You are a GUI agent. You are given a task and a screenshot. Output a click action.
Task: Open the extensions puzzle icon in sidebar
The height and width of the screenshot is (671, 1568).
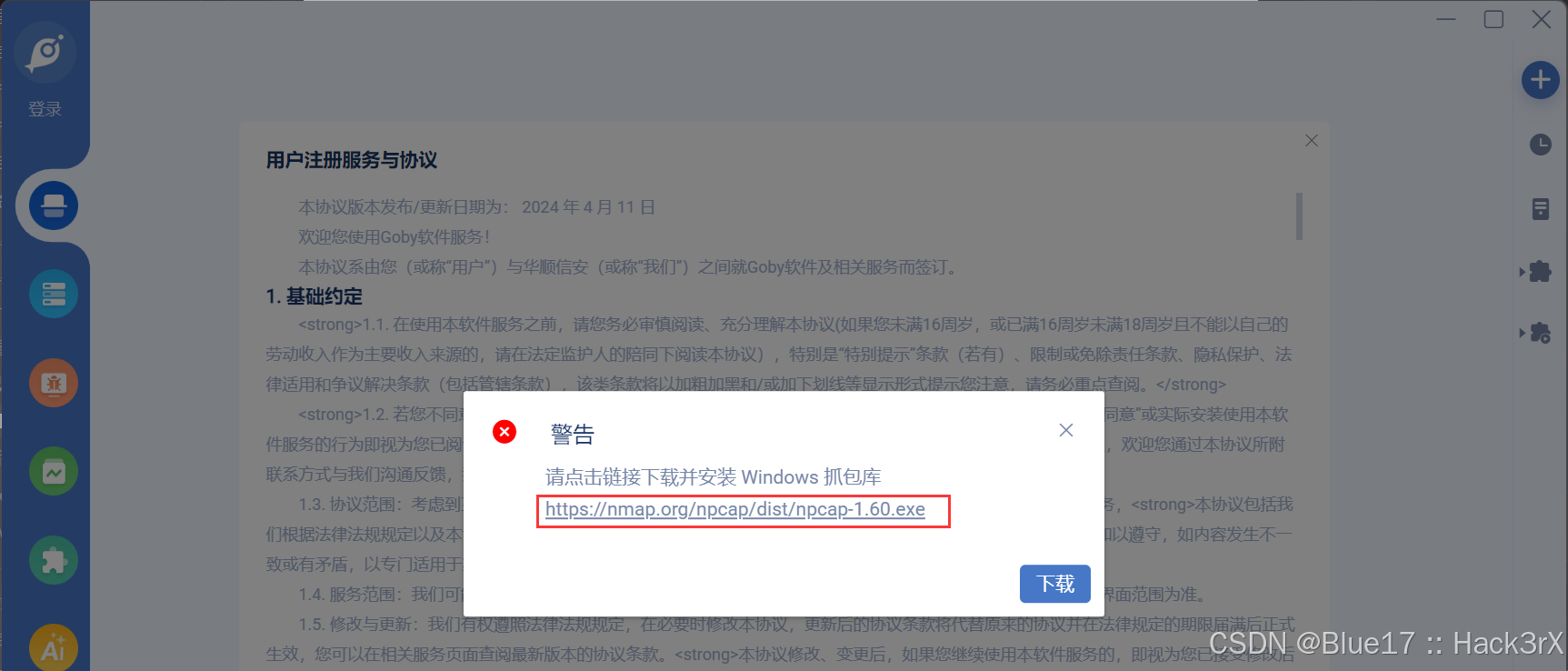click(x=54, y=560)
